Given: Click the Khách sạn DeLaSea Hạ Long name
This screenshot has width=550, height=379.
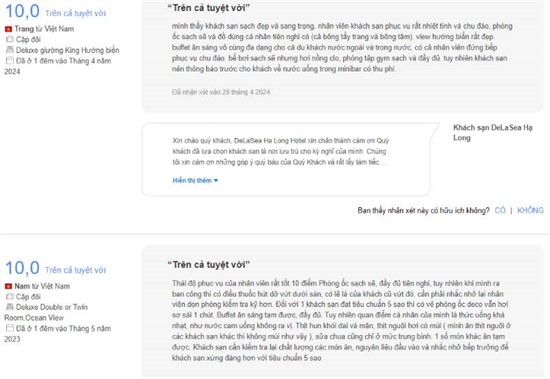Looking at the screenshot, I should pos(492,133).
